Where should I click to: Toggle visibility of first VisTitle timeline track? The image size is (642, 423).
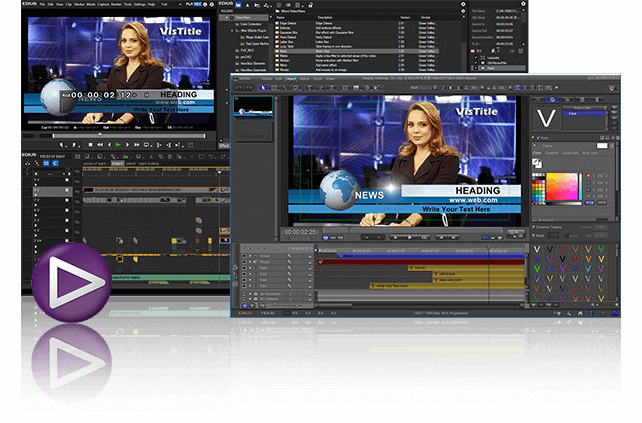click(242, 255)
